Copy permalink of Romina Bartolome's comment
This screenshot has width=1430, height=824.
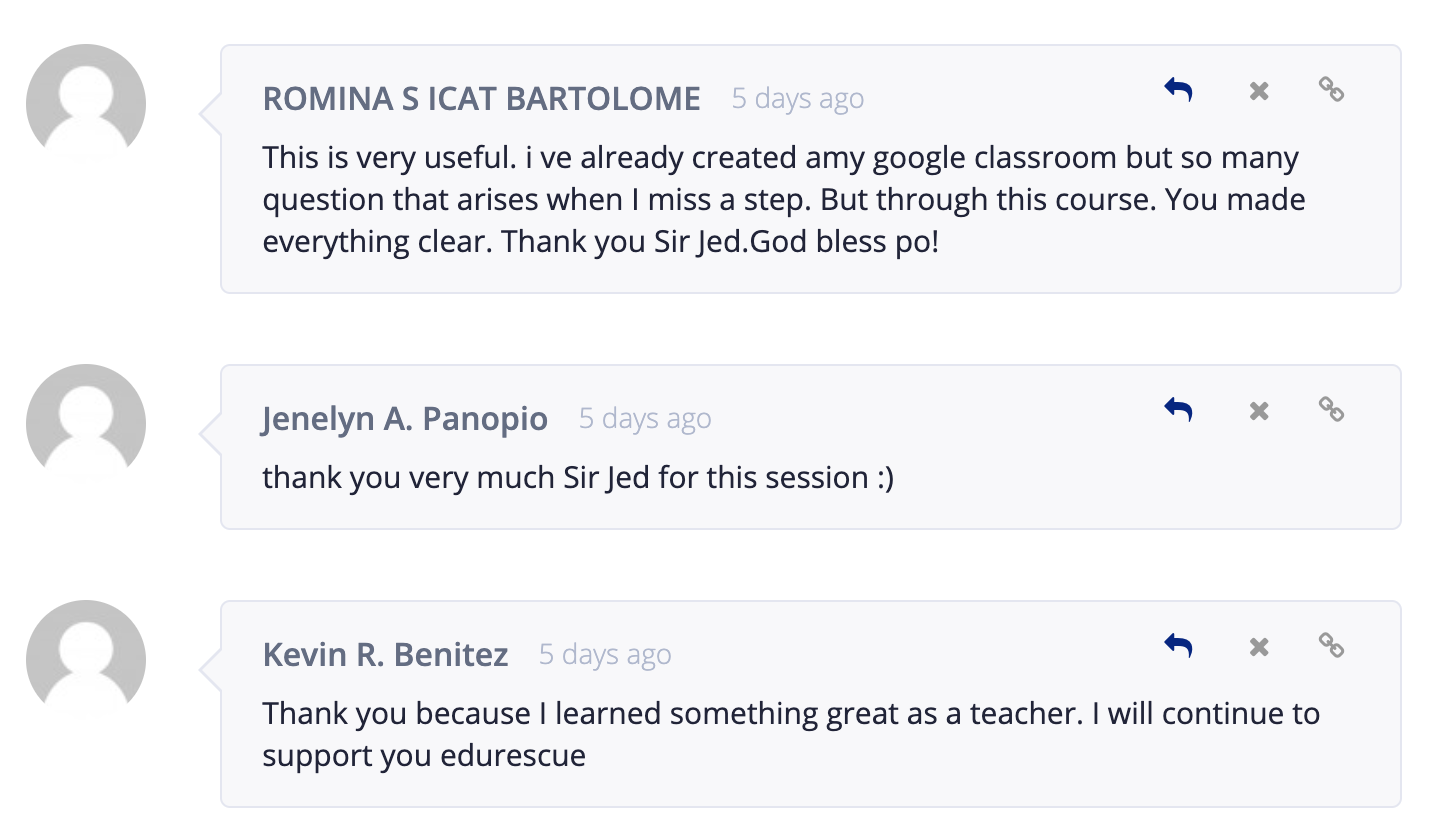click(x=1331, y=90)
